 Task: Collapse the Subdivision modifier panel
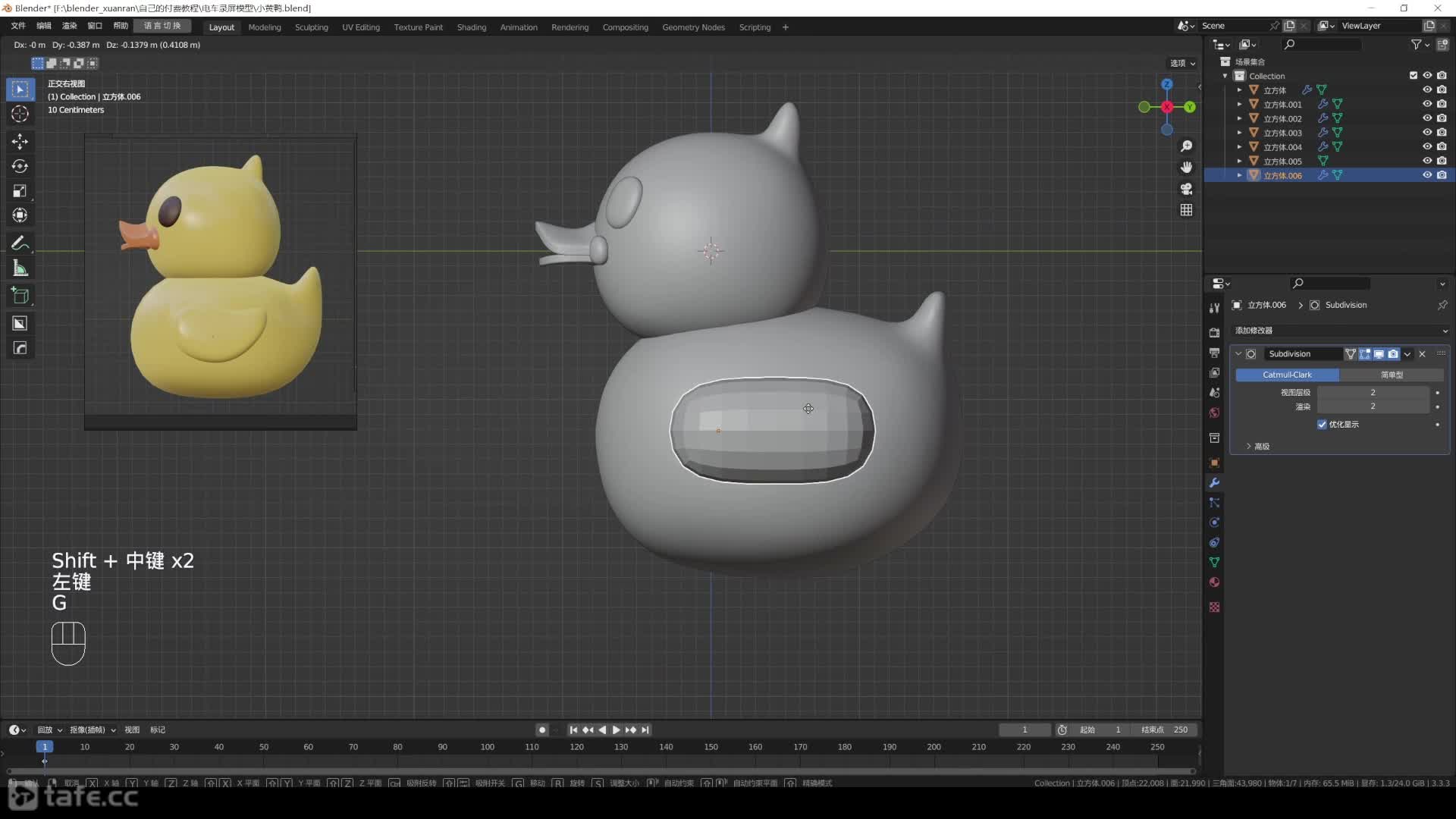[x=1238, y=354]
